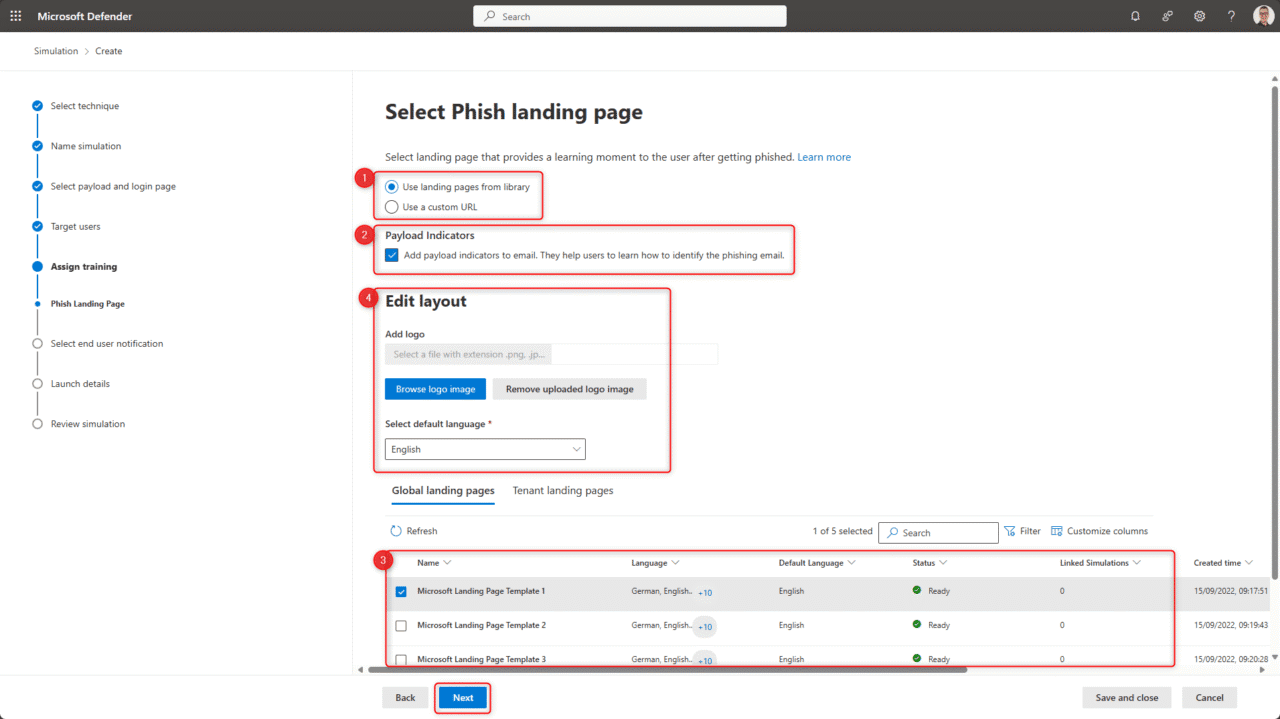Switch to the Tenant landing pages tab
This screenshot has height=719, width=1280.
click(562, 490)
